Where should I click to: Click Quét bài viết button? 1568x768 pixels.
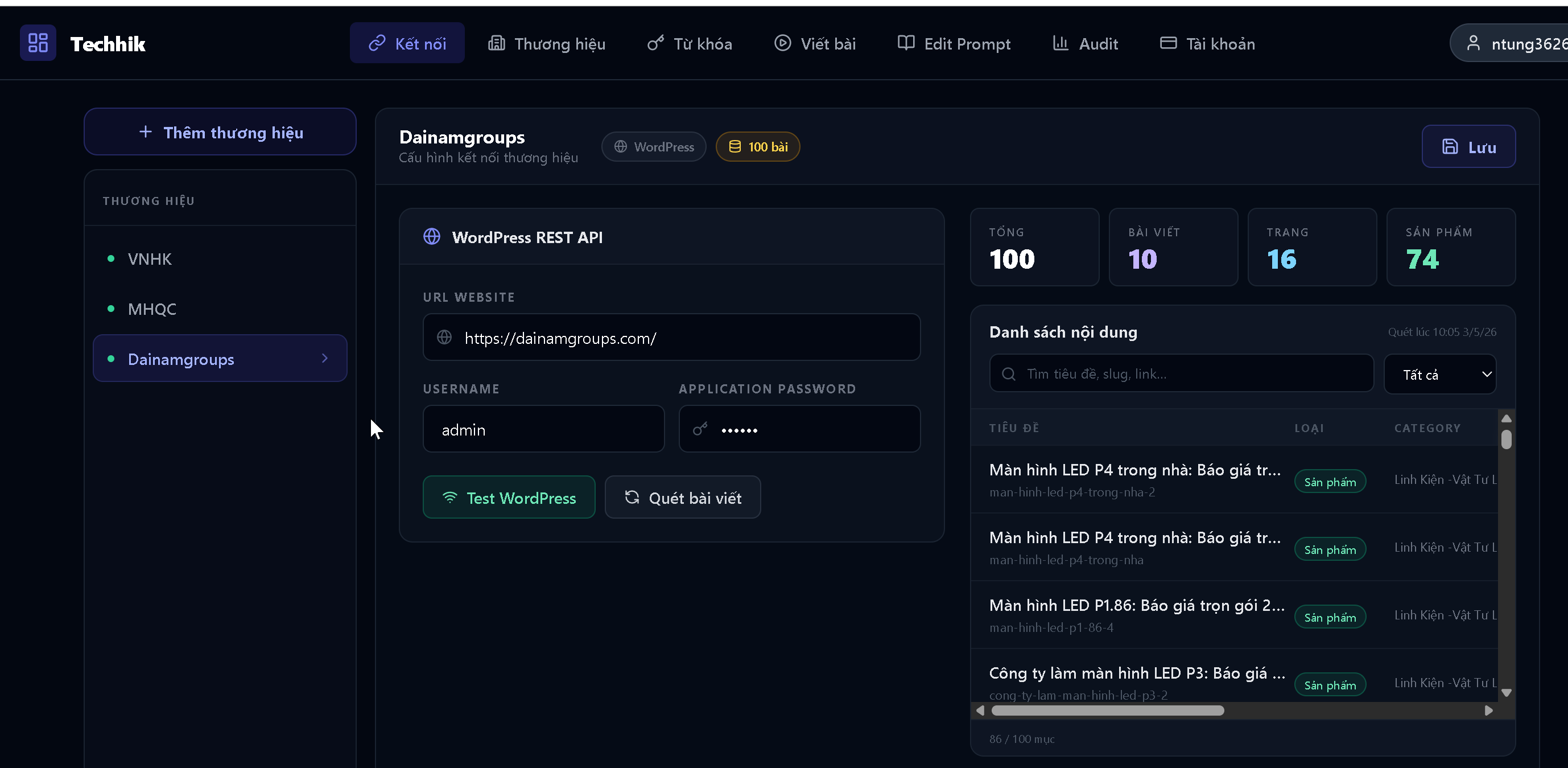[682, 498]
